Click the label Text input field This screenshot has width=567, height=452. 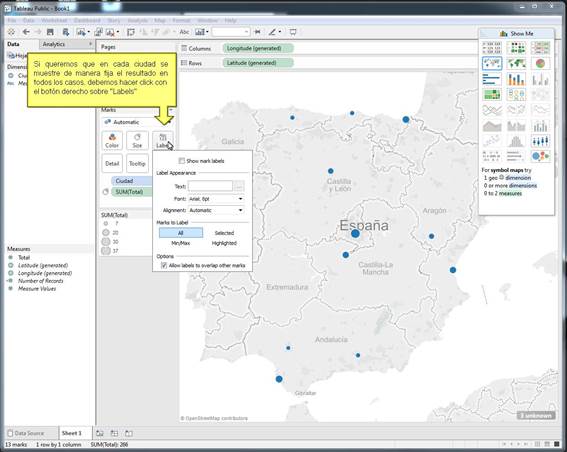pyautogui.click(x=210, y=187)
